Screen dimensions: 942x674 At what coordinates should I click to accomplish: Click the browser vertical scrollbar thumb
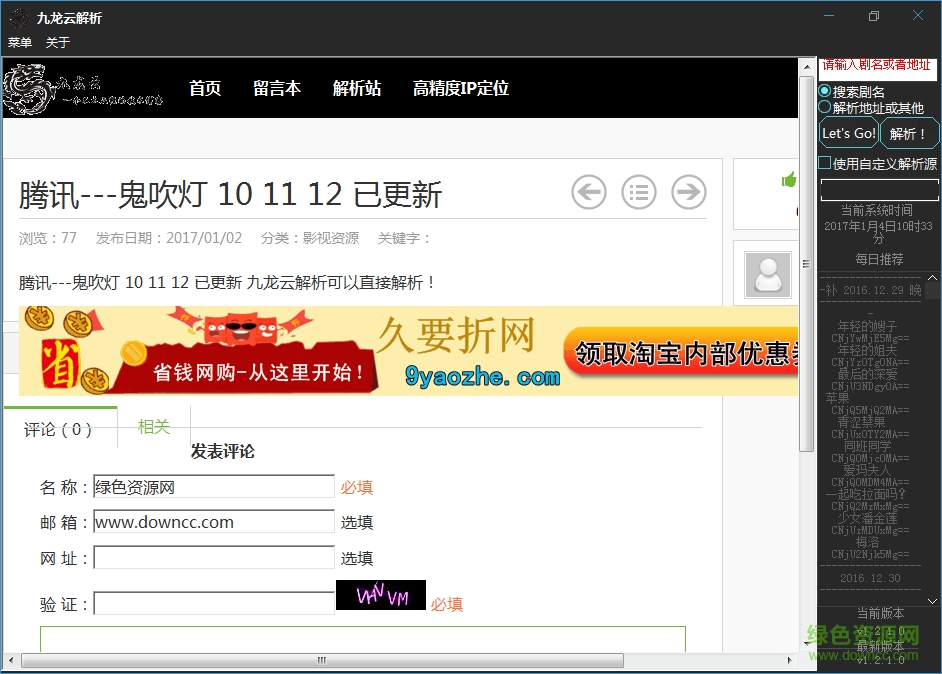tap(807, 264)
